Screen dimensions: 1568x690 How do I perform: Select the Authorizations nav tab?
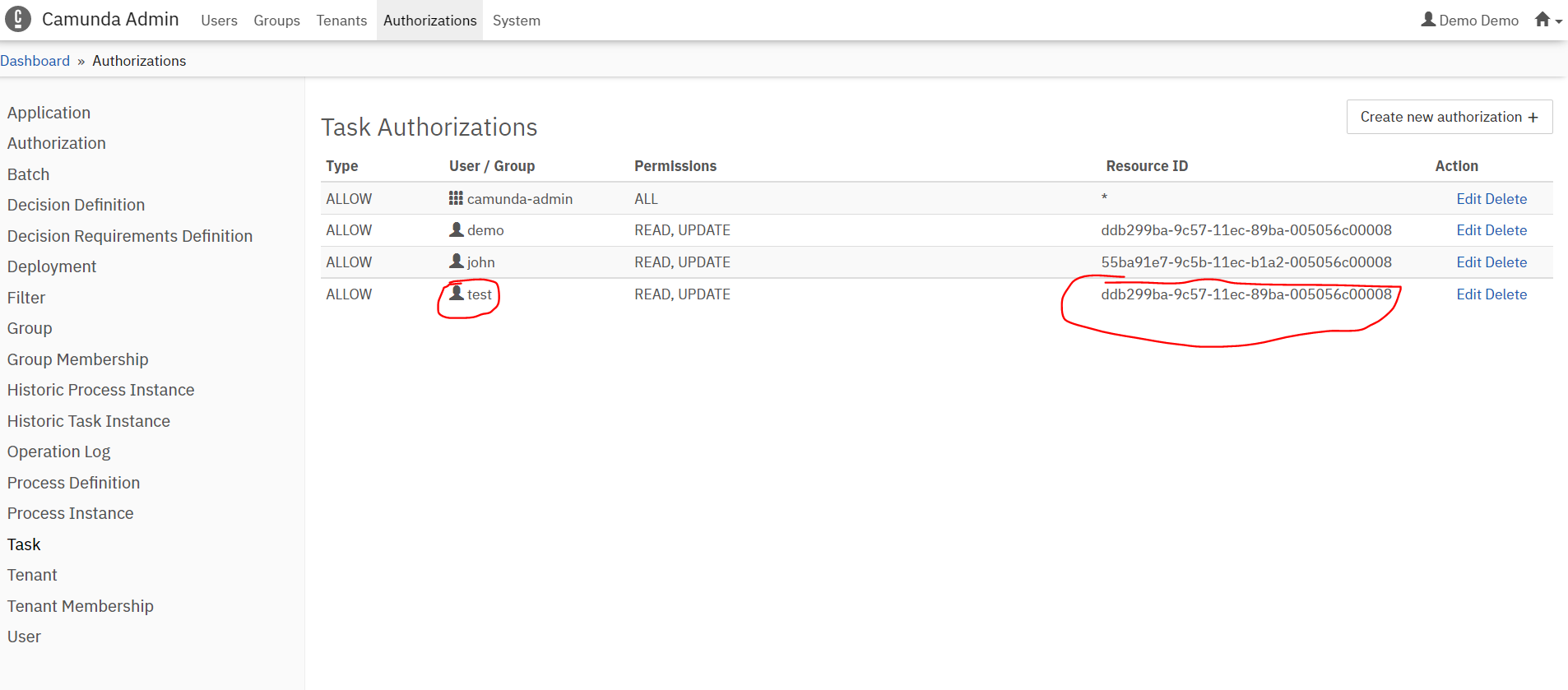(x=429, y=21)
